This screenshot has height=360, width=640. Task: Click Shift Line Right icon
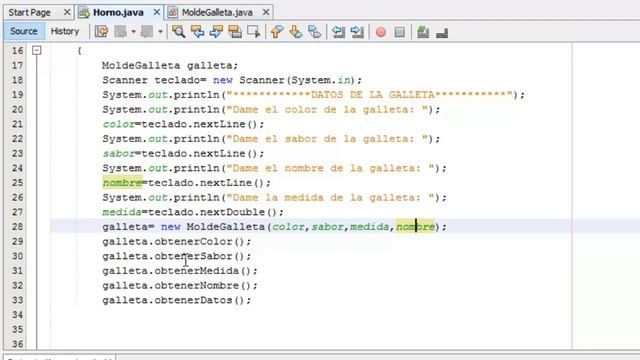click(357, 31)
